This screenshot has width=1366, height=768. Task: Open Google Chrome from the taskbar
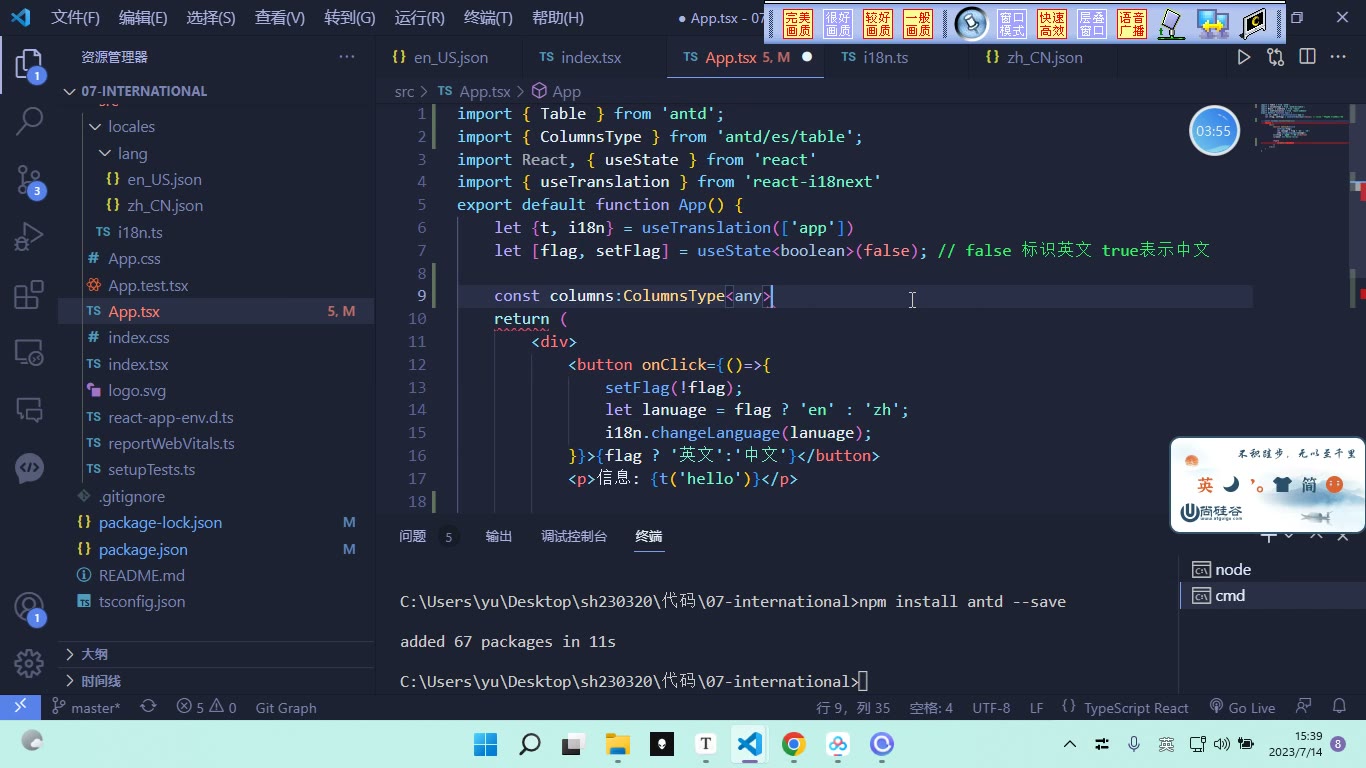pos(794,744)
